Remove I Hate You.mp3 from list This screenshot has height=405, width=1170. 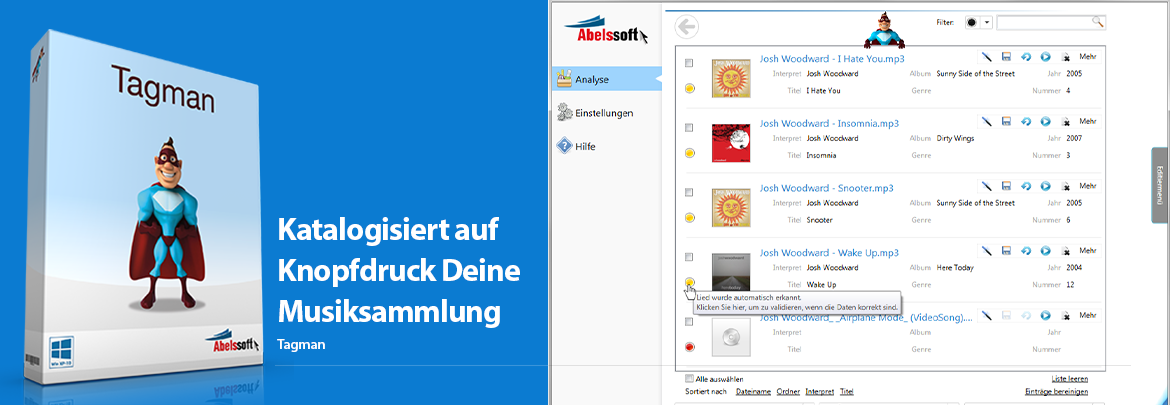(1065, 57)
